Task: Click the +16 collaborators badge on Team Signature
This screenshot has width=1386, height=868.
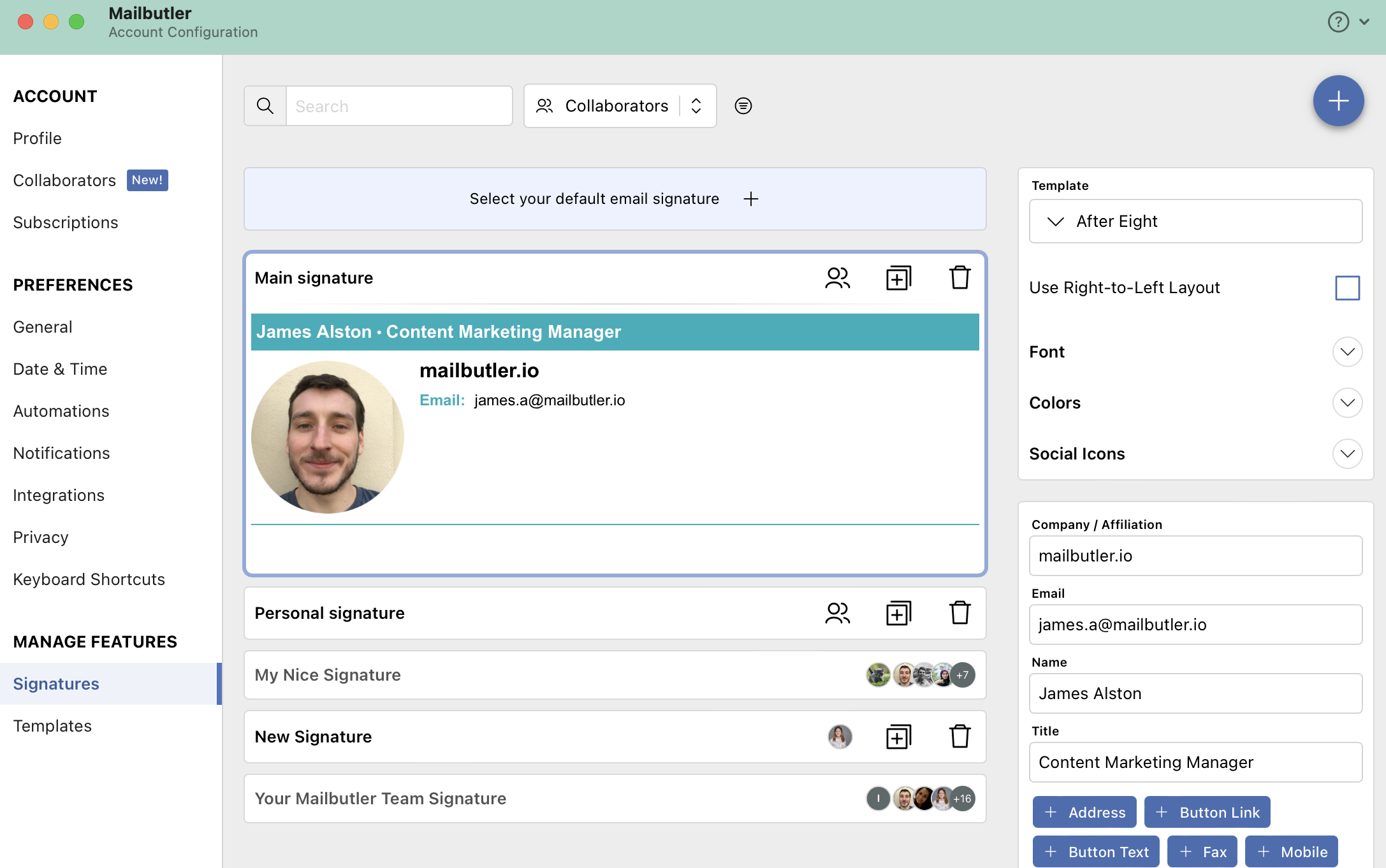Action: (x=963, y=799)
